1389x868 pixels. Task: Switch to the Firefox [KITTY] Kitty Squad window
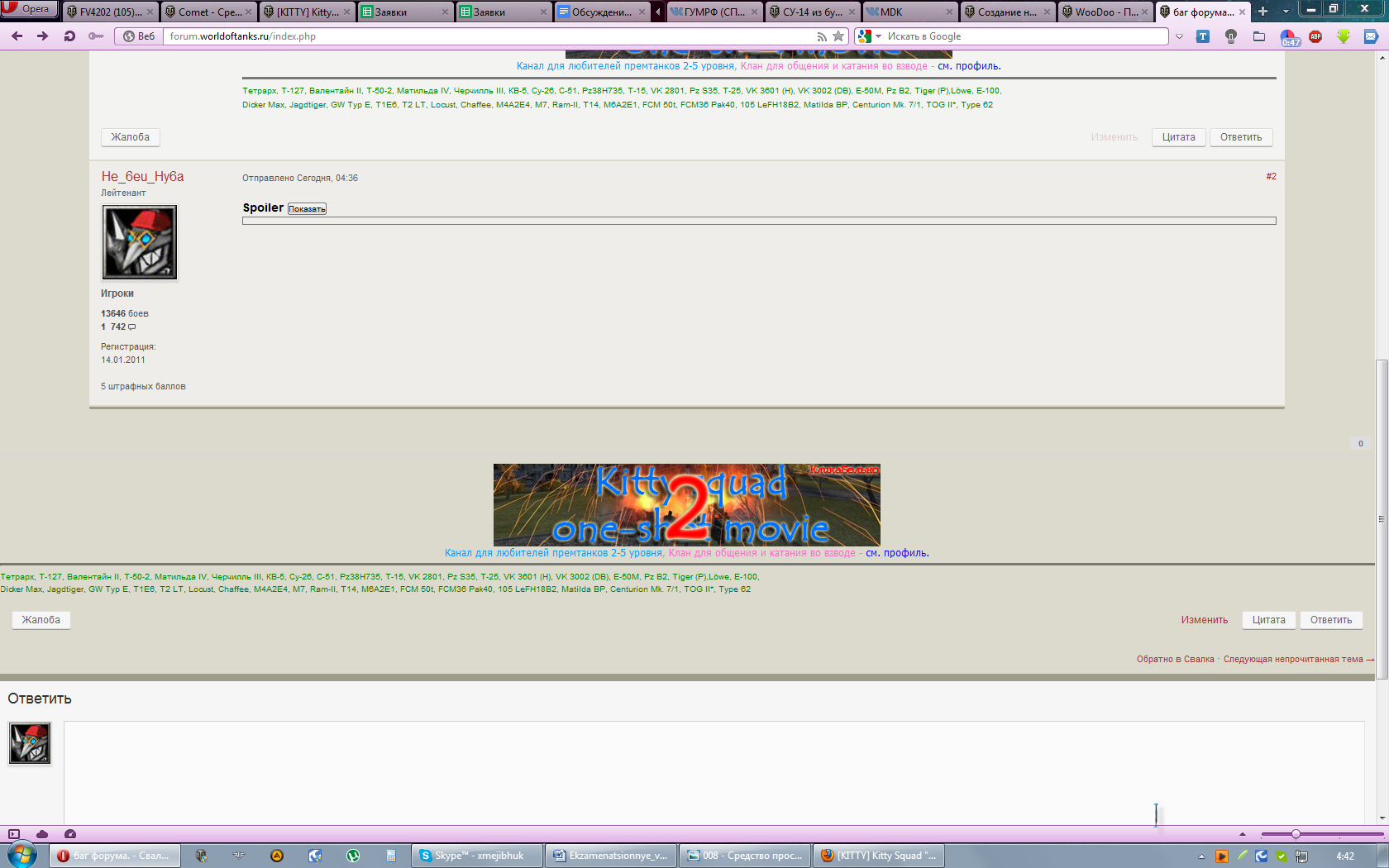click(x=879, y=856)
